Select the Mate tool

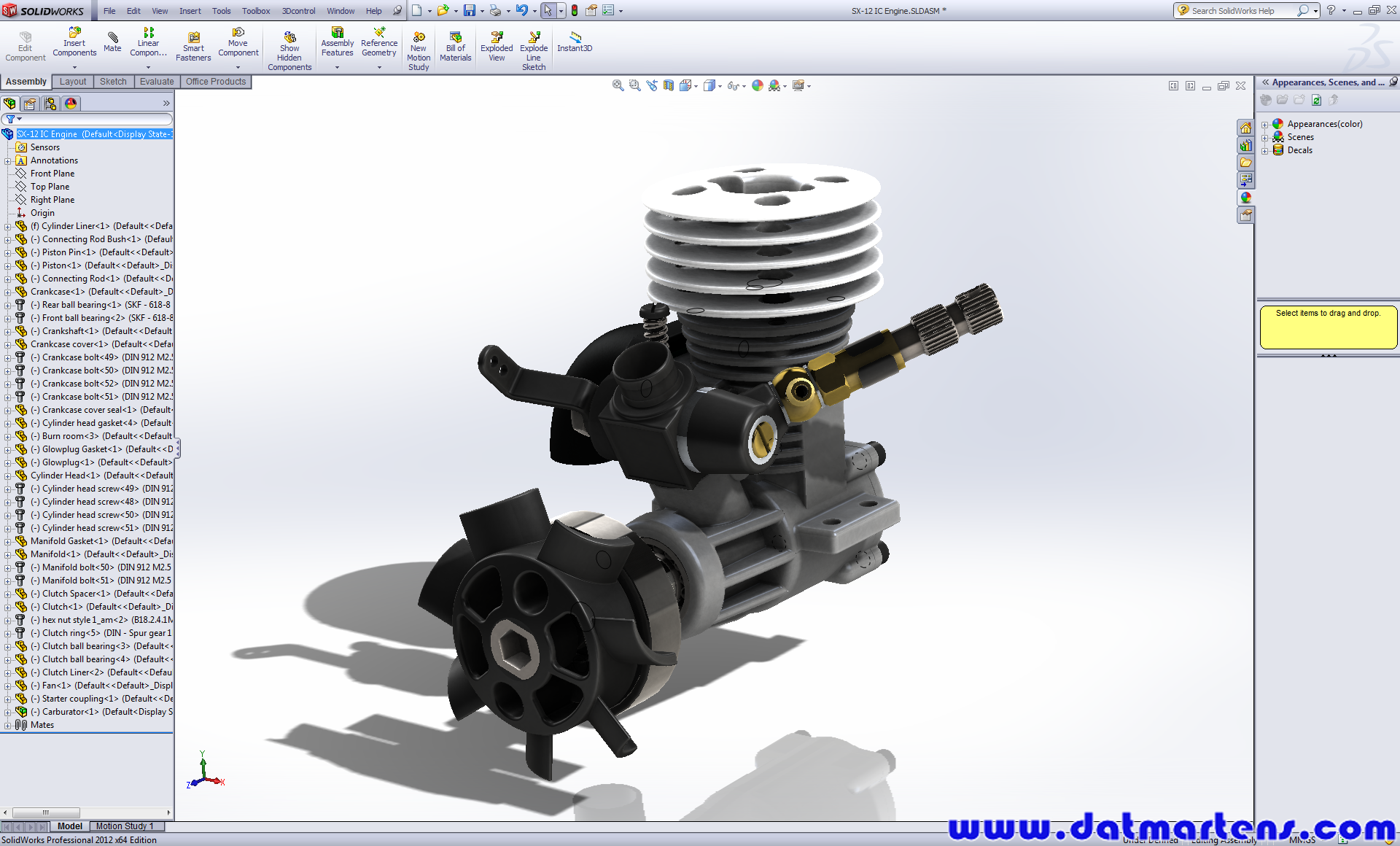click(x=112, y=42)
